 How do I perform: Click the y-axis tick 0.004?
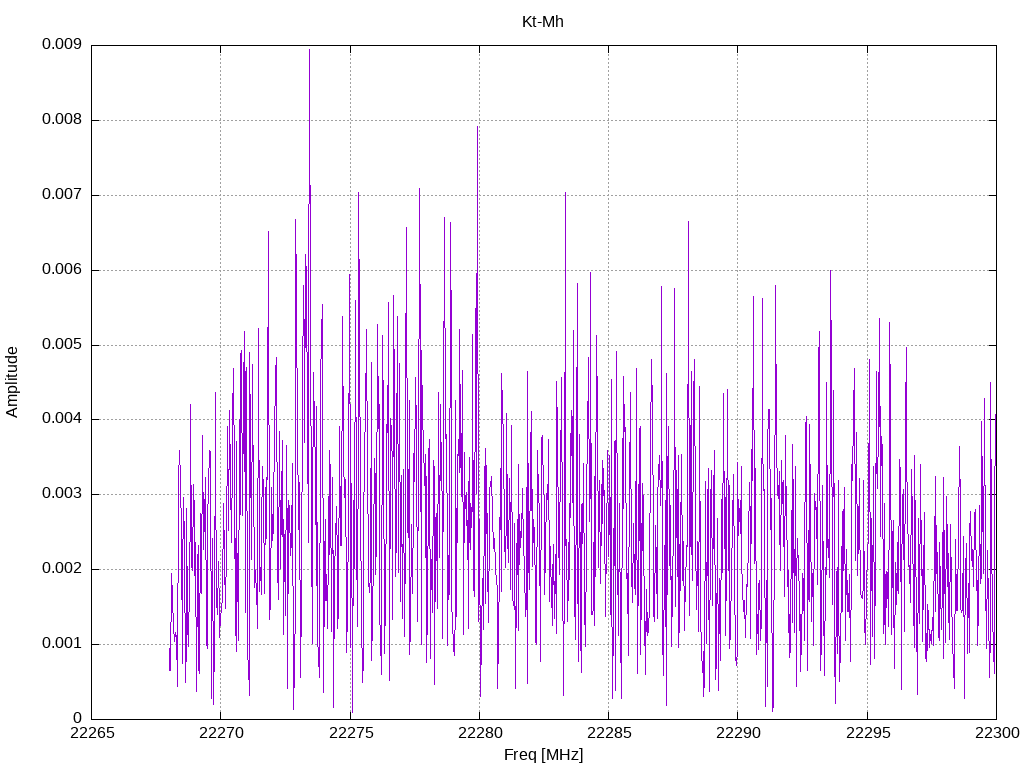point(62,419)
